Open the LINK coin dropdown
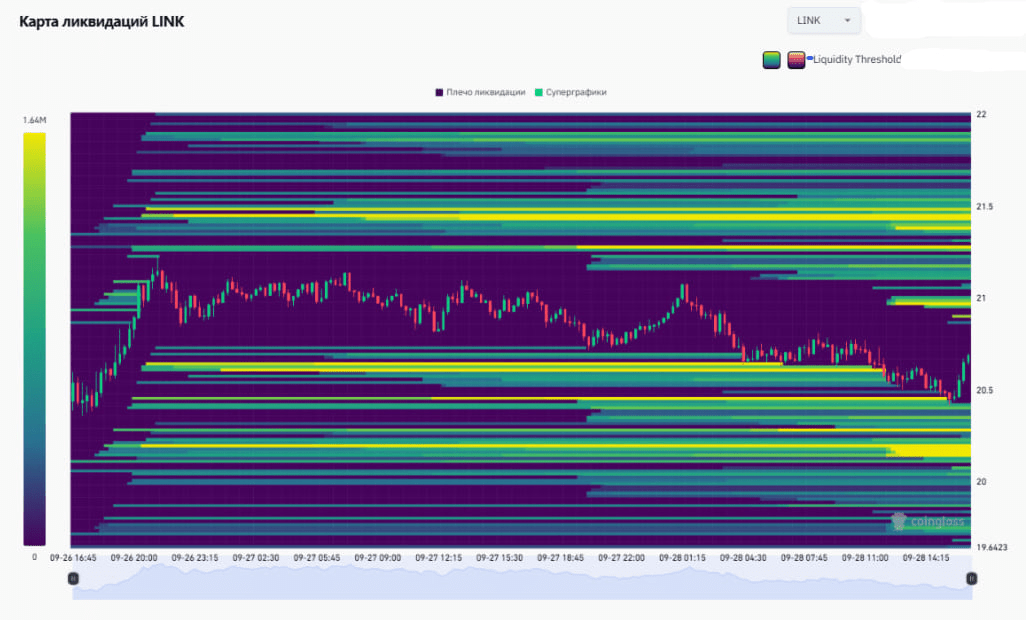 click(823, 20)
